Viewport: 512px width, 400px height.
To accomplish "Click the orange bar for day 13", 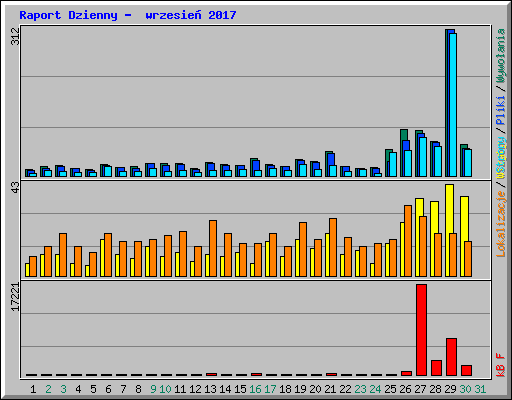I will coord(213,248).
